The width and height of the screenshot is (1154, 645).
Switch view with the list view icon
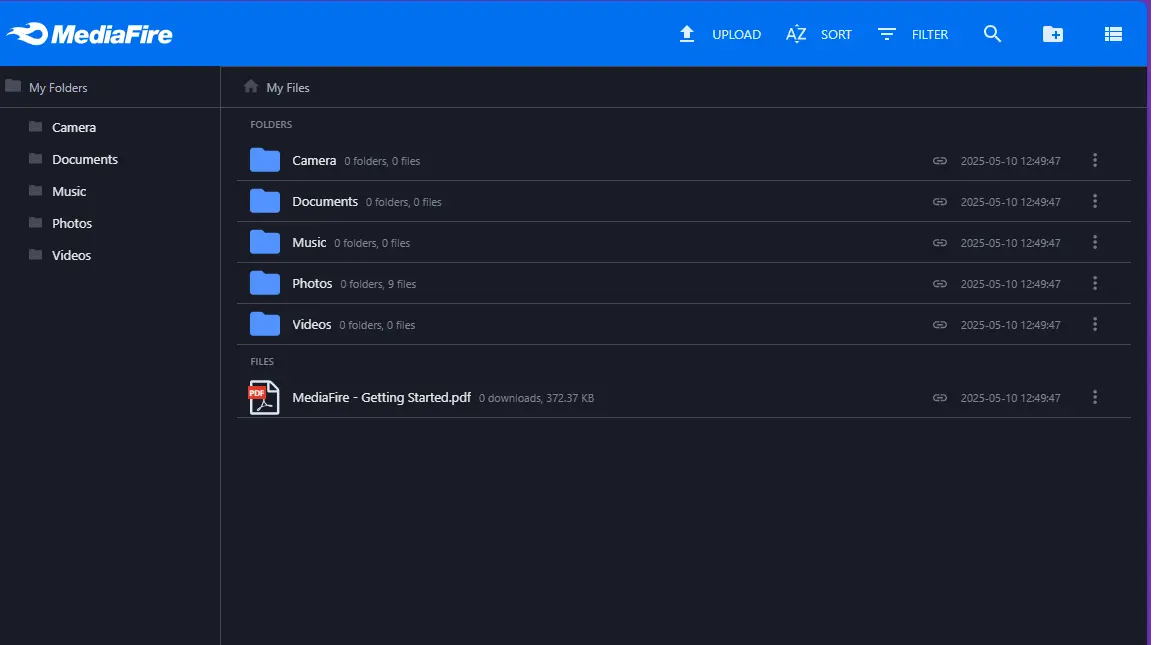click(1113, 34)
